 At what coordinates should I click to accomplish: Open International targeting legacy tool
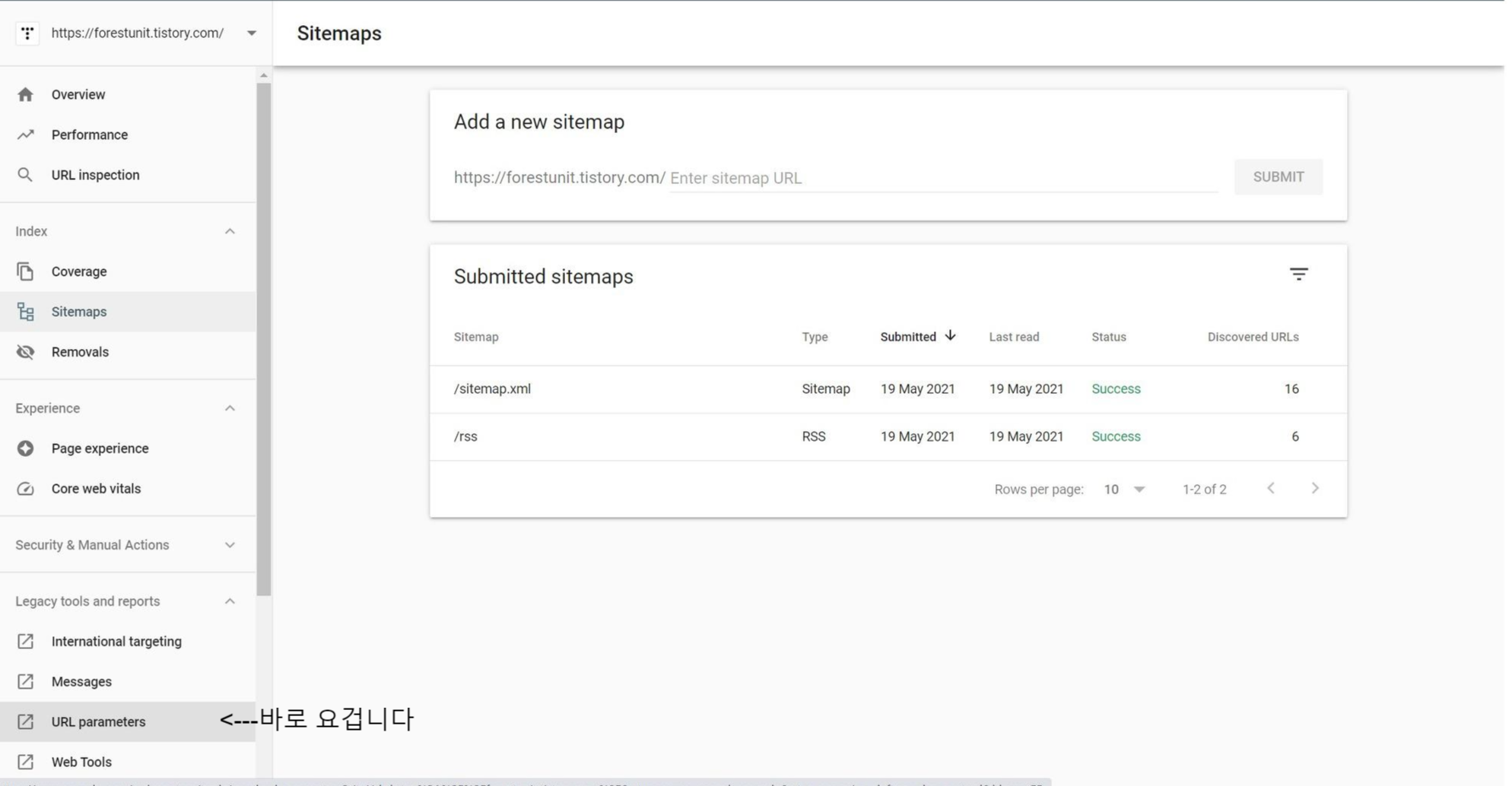128,642
